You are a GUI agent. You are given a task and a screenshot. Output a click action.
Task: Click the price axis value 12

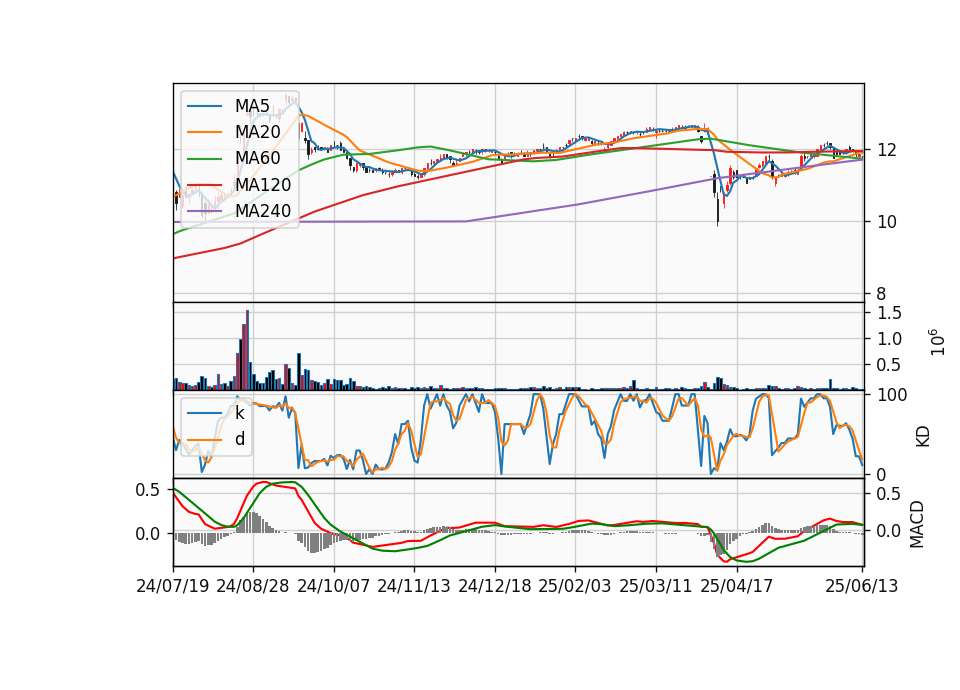pos(887,150)
